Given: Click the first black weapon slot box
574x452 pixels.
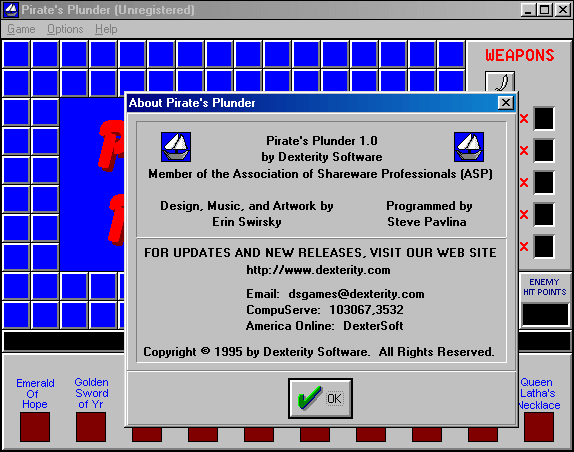Looking at the screenshot, I should coord(544,118).
